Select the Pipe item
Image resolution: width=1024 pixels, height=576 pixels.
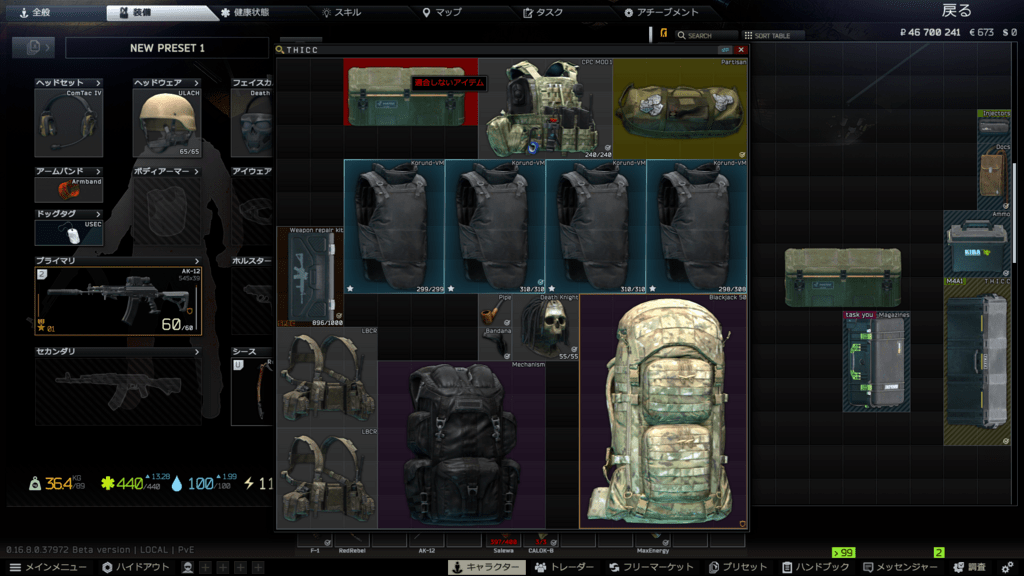click(495, 310)
